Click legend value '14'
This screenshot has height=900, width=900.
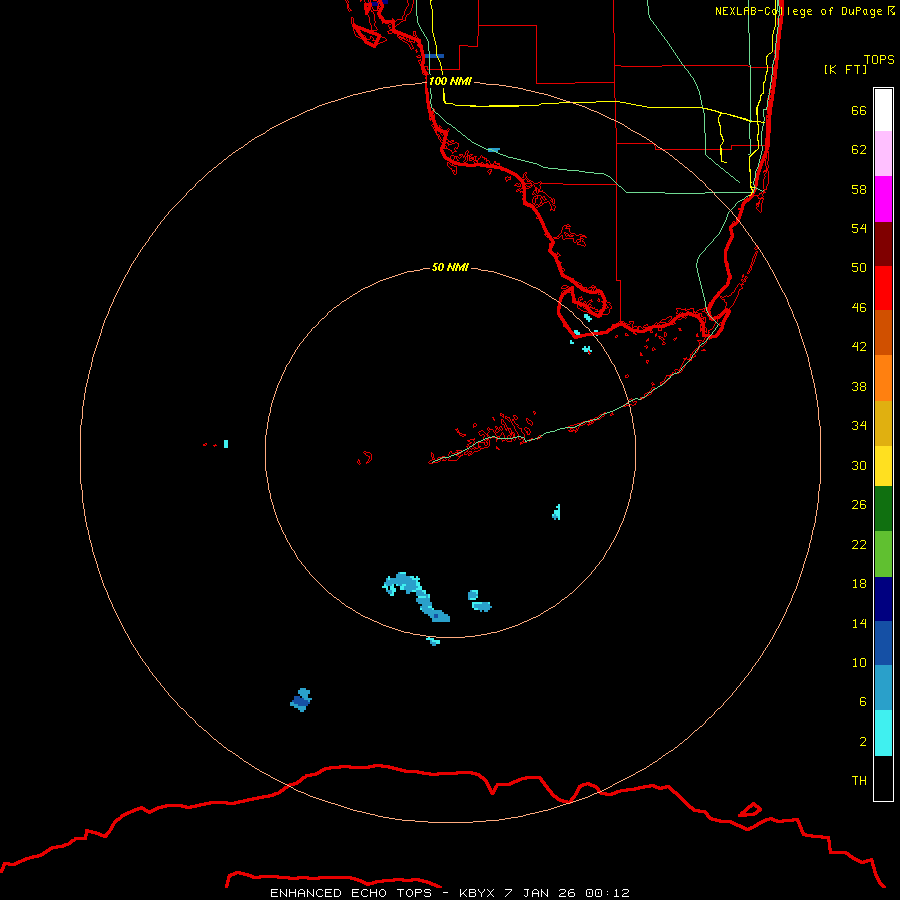[x=859, y=623]
